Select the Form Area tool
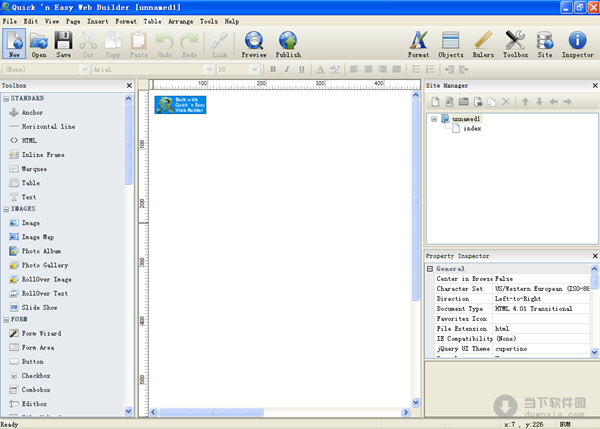 [x=31, y=347]
